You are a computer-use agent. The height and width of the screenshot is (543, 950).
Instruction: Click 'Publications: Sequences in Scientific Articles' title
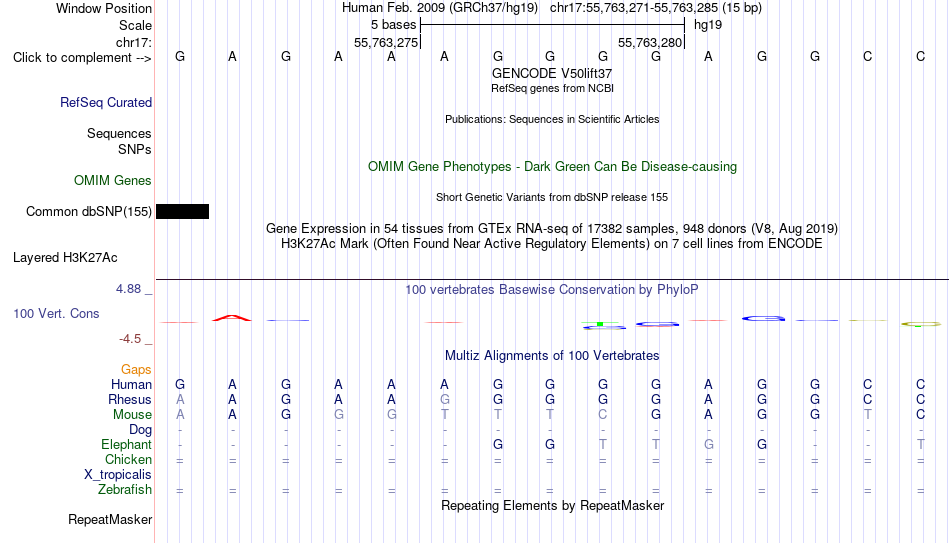point(552,119)
